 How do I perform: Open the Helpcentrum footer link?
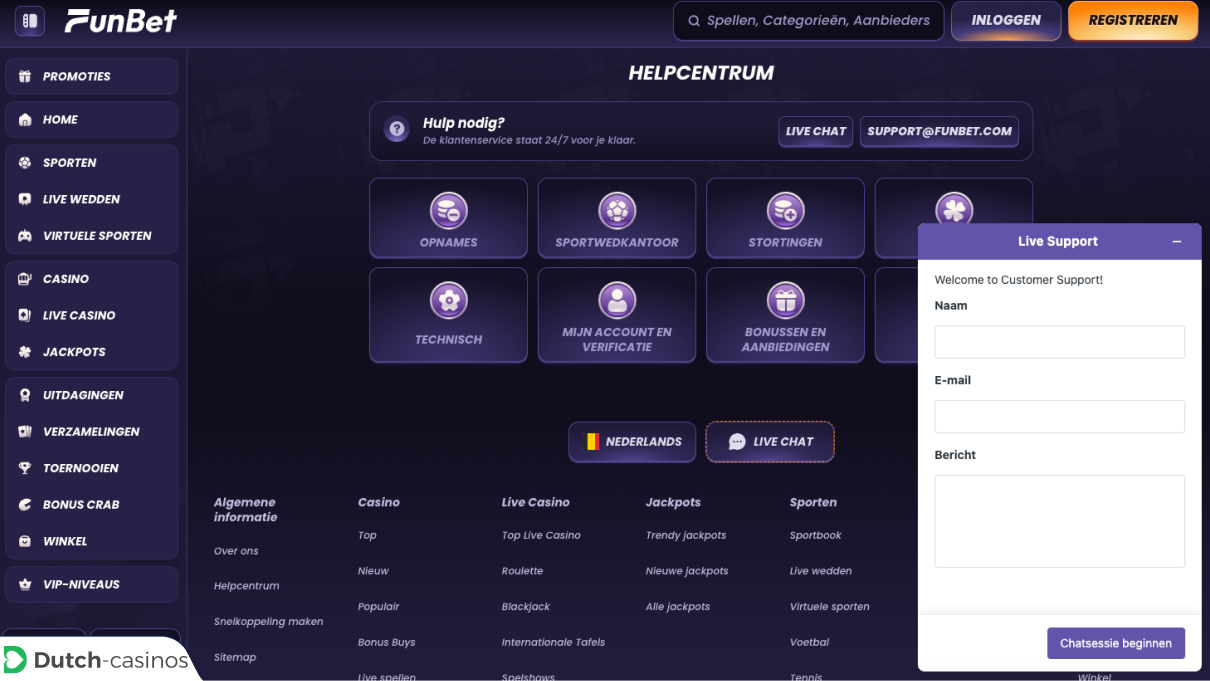point(246,586)
